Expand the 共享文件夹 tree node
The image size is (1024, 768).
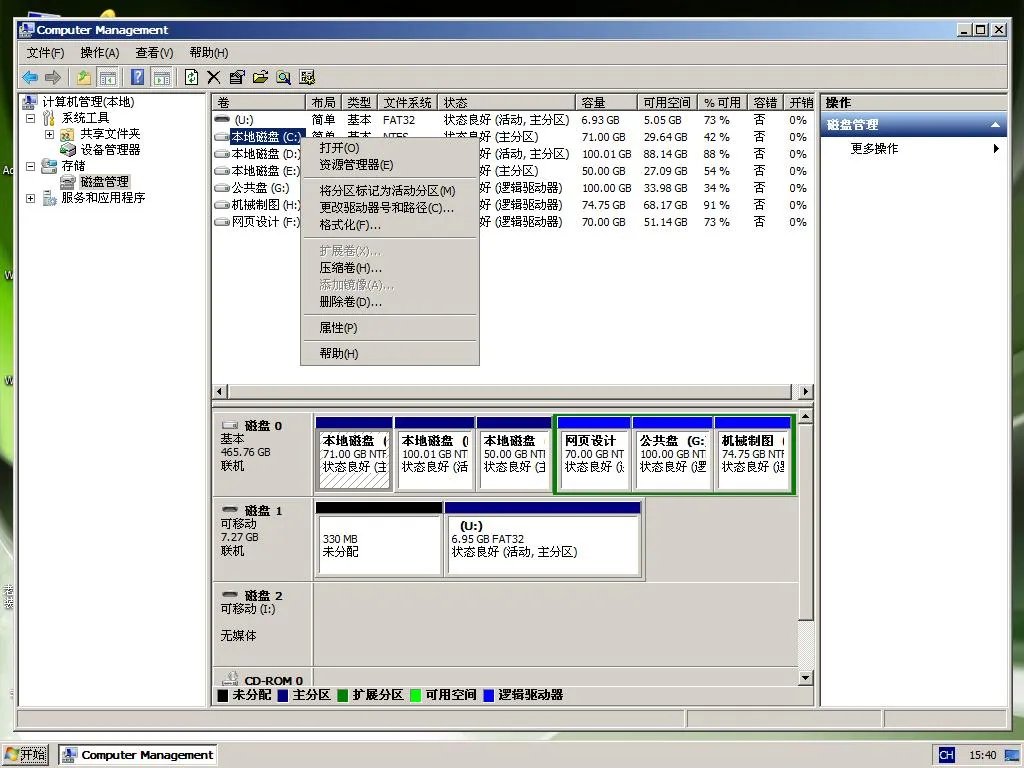49,134
